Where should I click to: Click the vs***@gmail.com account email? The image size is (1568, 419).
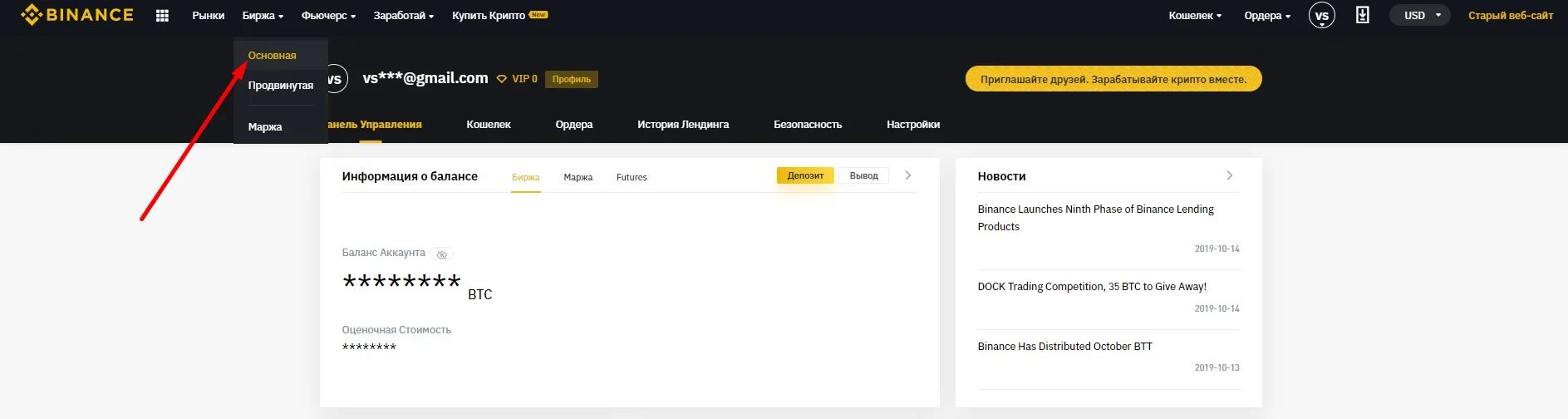point(425,78)
